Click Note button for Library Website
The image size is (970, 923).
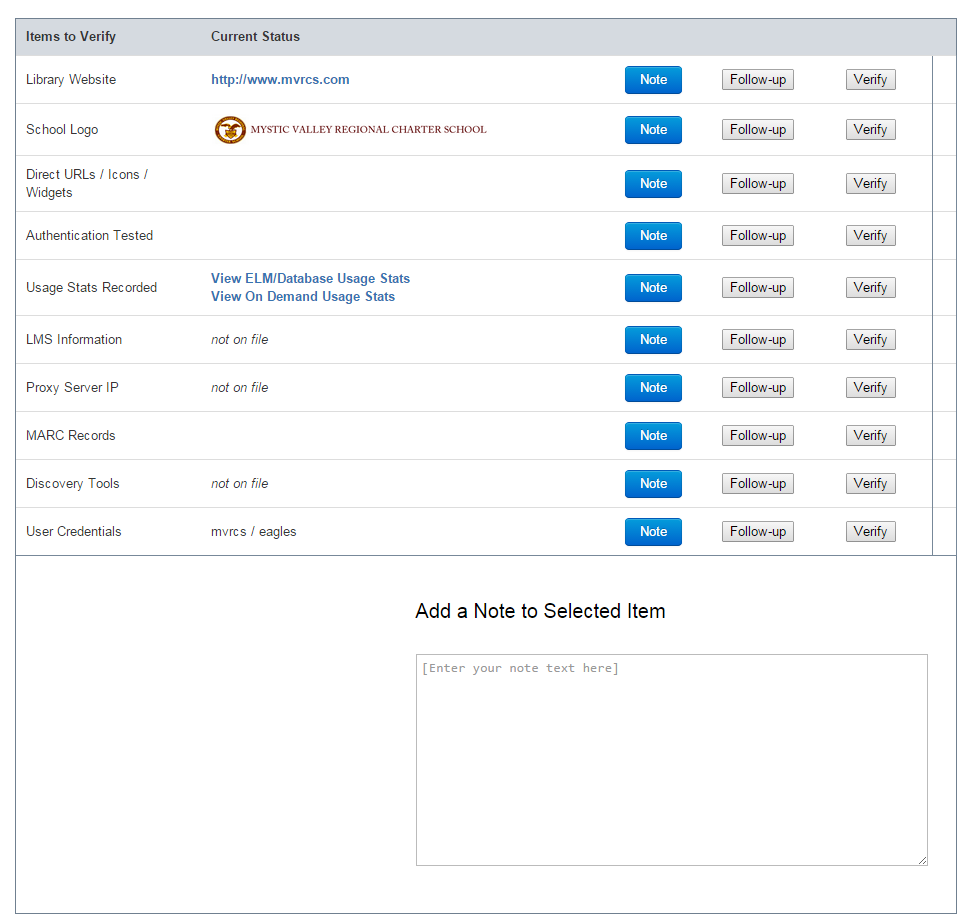pyautogui.click(x=653, y=80)
